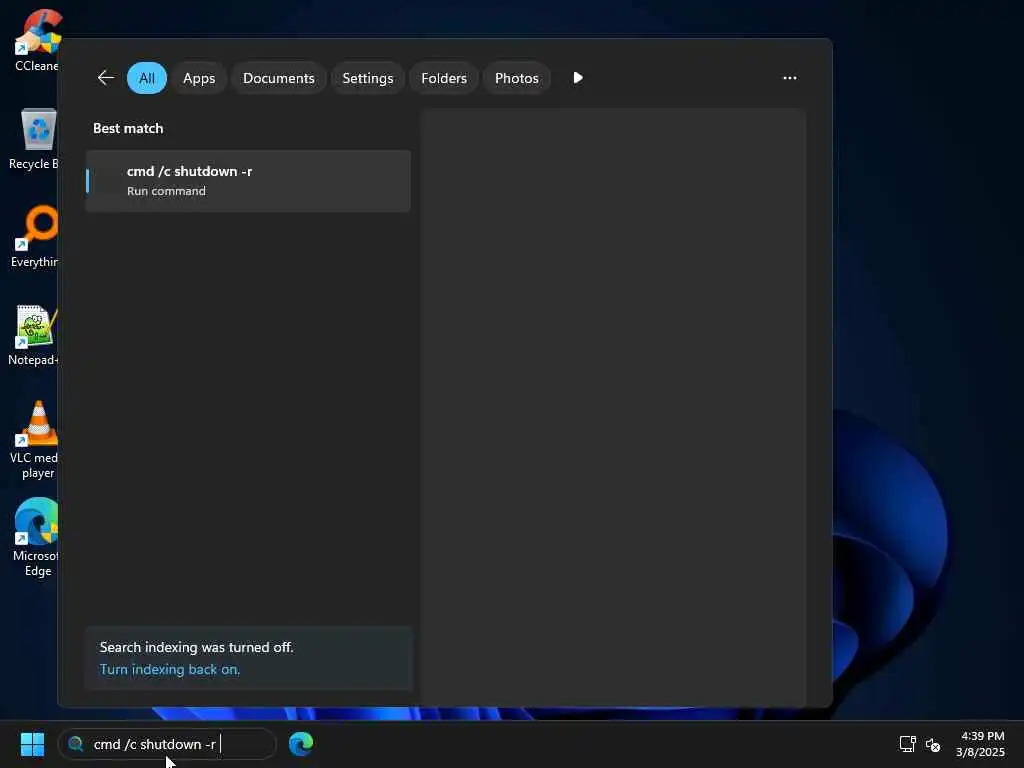Switch to the Photos filter
Screen dimensions: 1024x768
pos(517,78)
